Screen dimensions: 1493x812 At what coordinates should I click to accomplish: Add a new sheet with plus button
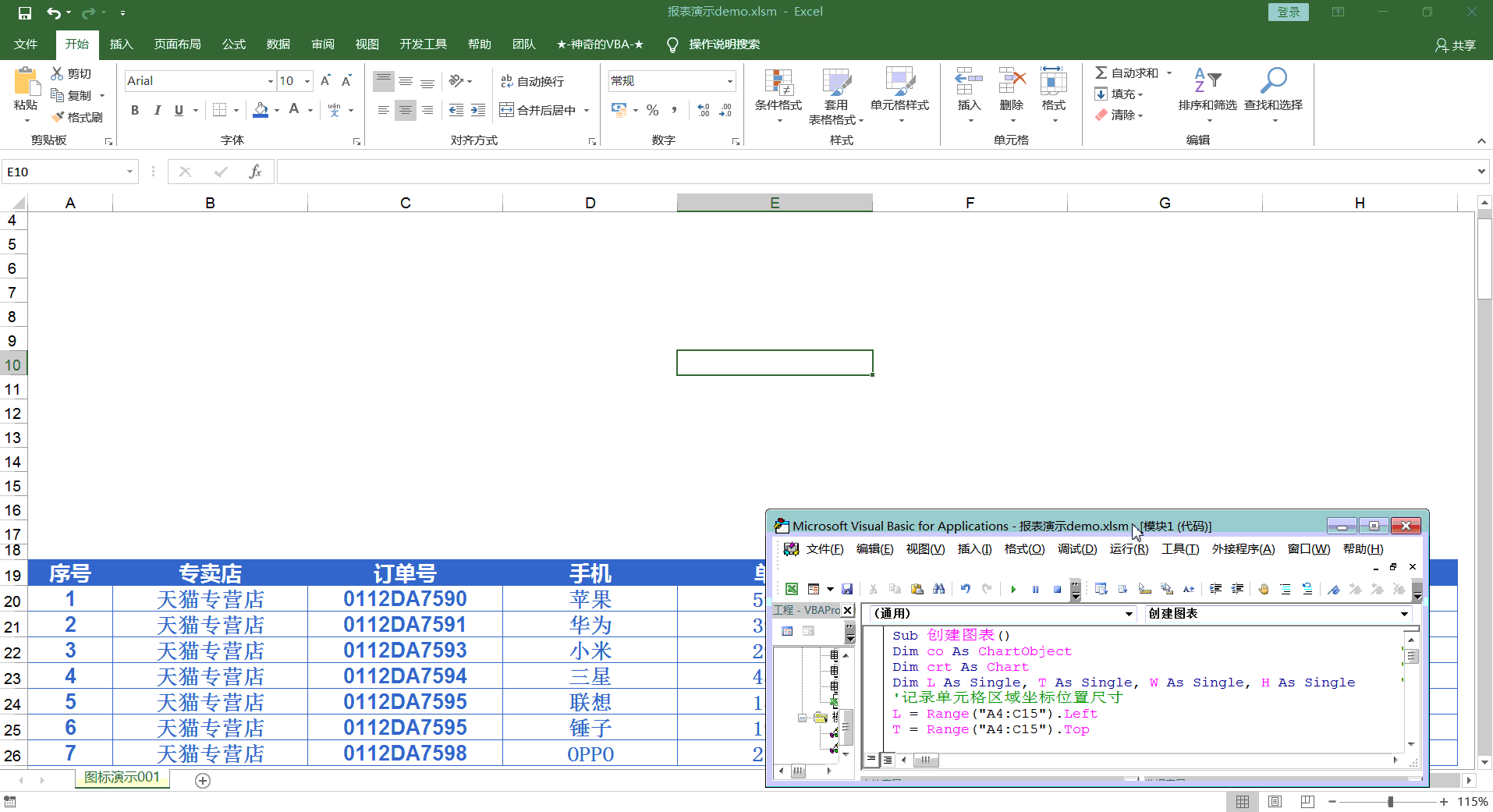click(x=203, y=781)
